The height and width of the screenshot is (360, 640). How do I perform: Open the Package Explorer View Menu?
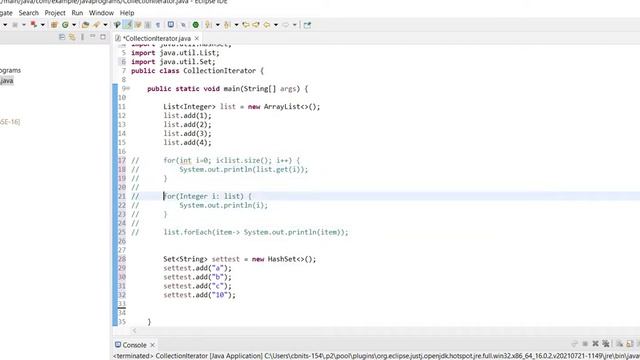pyautogui.click(x=82, y=37)
